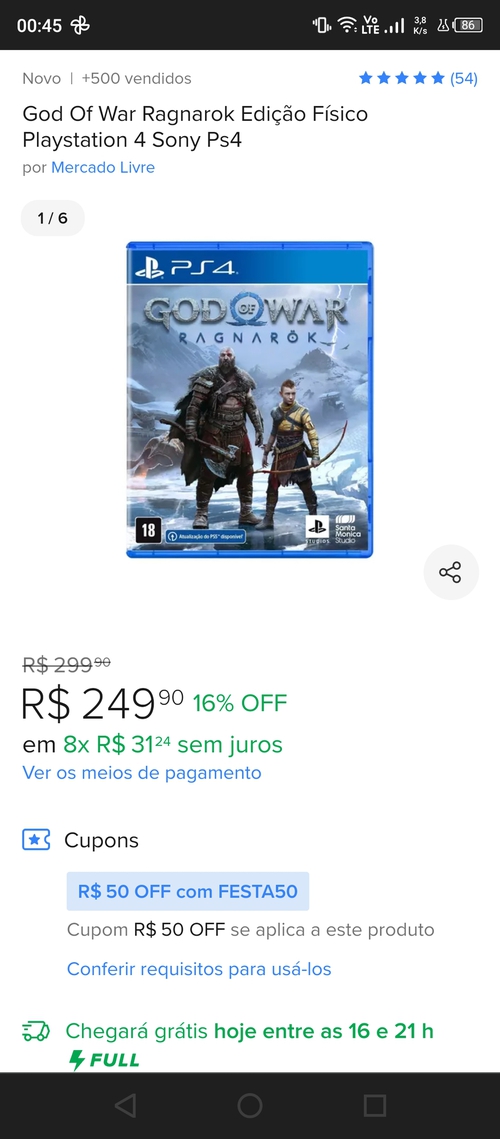The width and height of the screenshot is (500, 1139).
Task: Tap the FULL lightning badge
Action: tap(103, 1060)
